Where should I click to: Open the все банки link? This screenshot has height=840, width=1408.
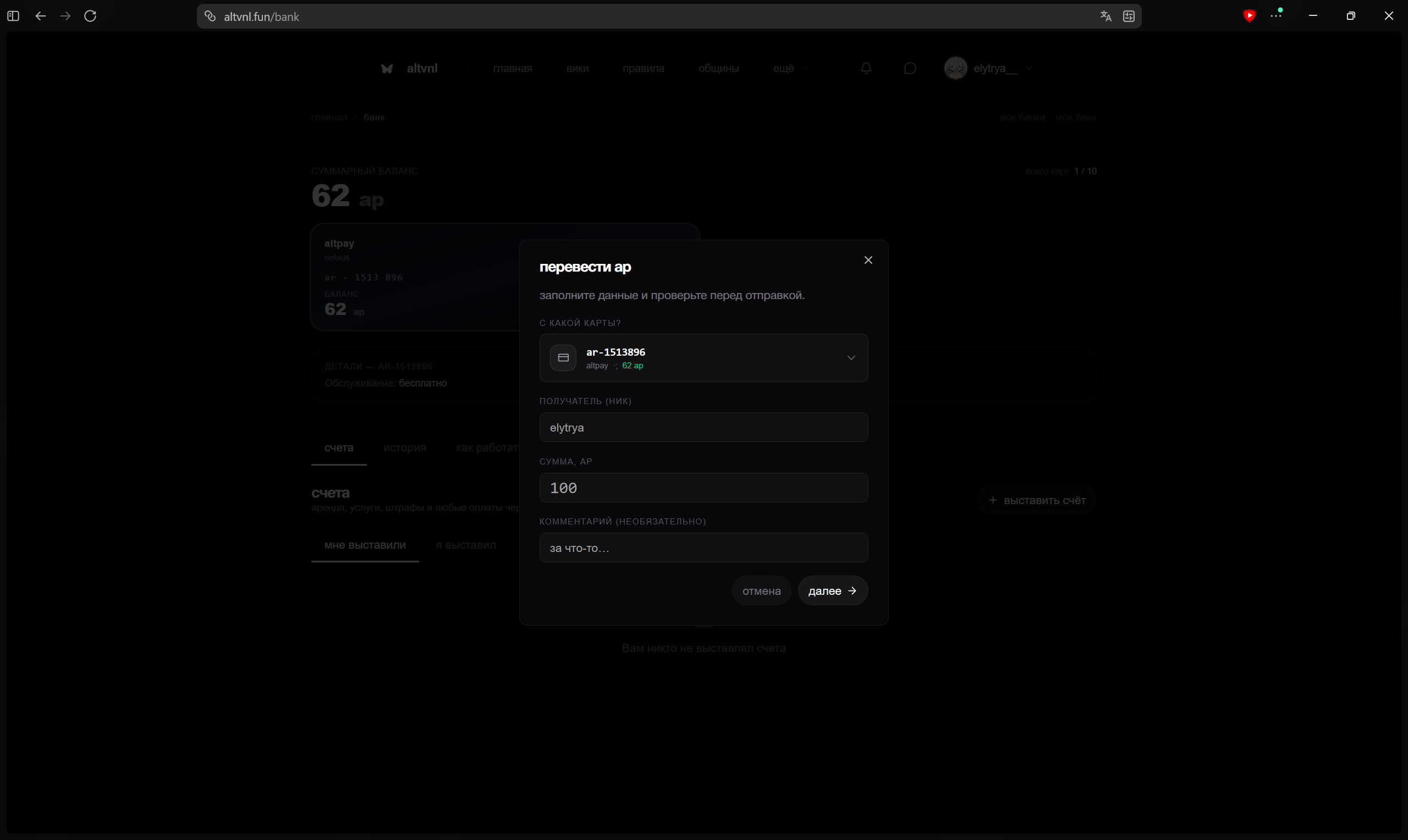click(x=1022, y=117)
